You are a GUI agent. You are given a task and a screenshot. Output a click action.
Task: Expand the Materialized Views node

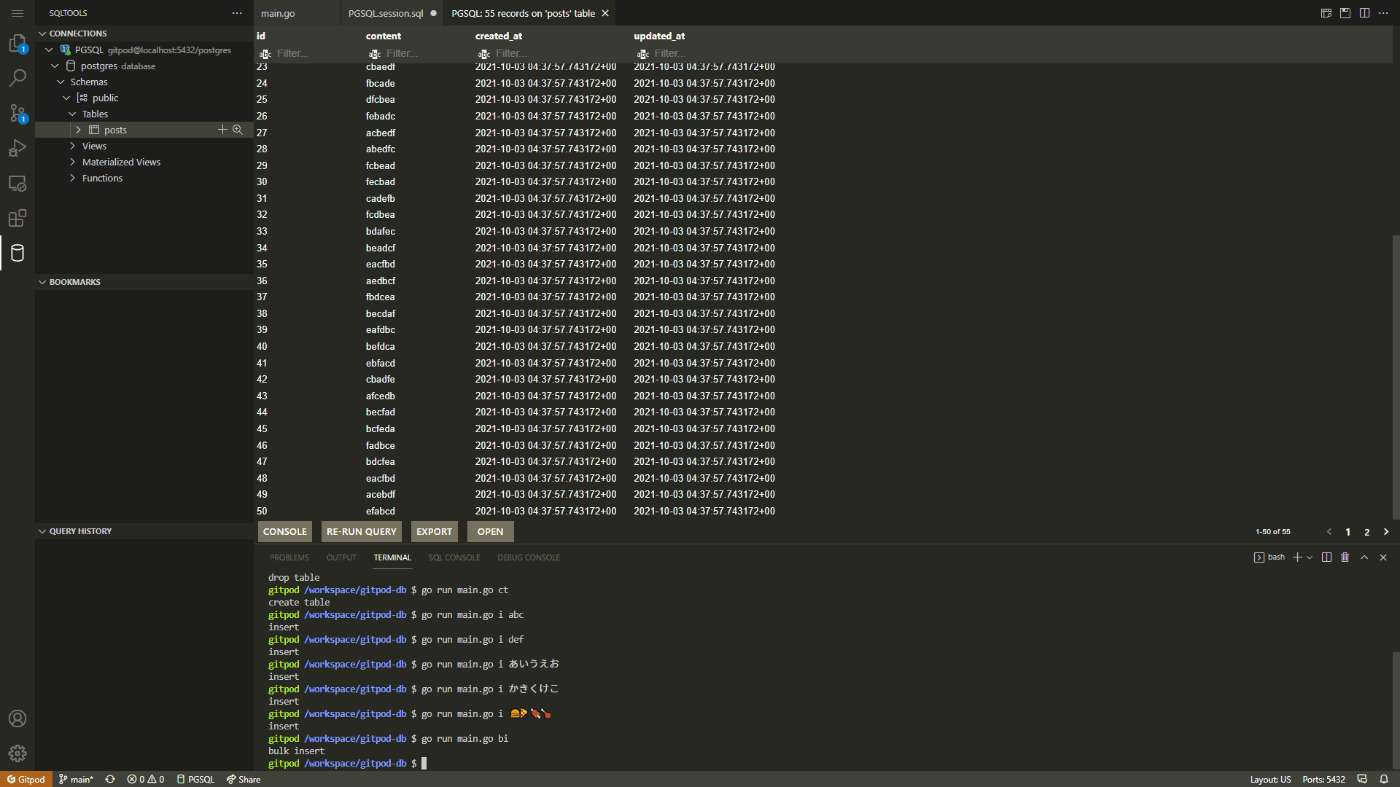(x=72, y=162)
